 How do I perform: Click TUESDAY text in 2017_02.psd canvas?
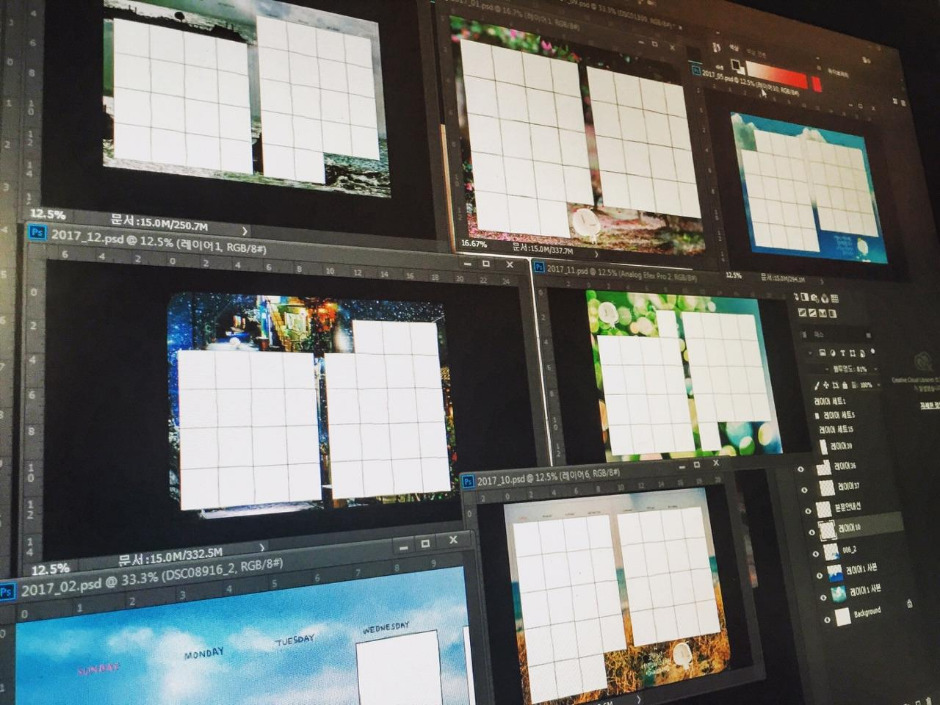coord(294,640)
